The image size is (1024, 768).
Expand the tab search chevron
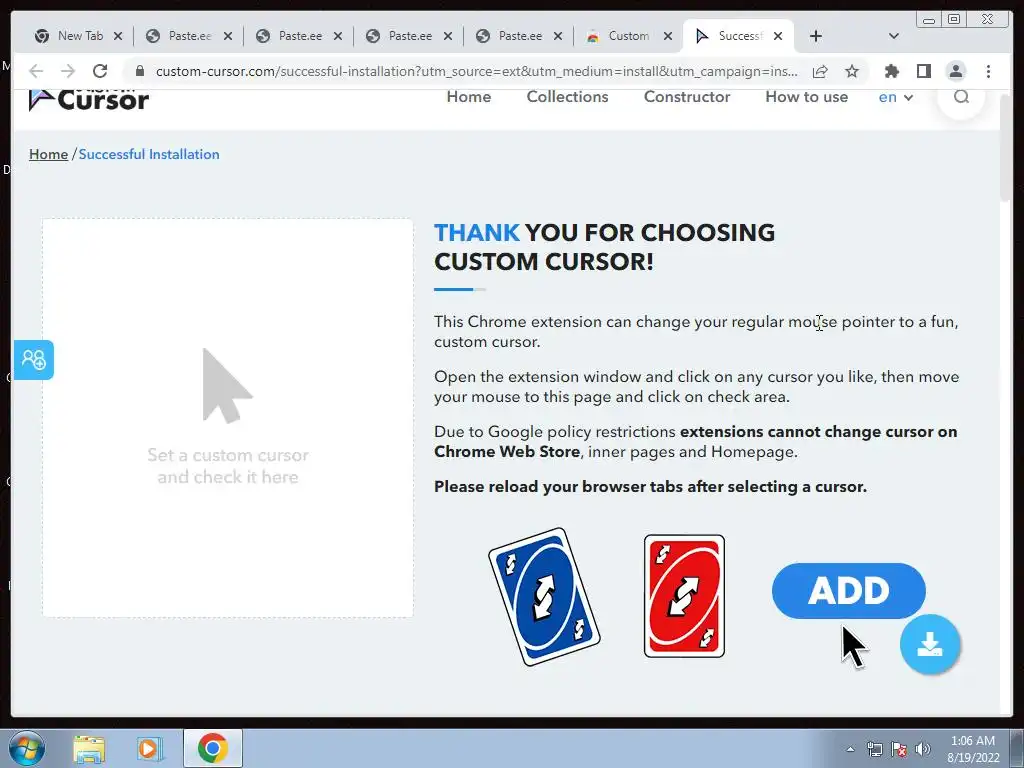894,36
